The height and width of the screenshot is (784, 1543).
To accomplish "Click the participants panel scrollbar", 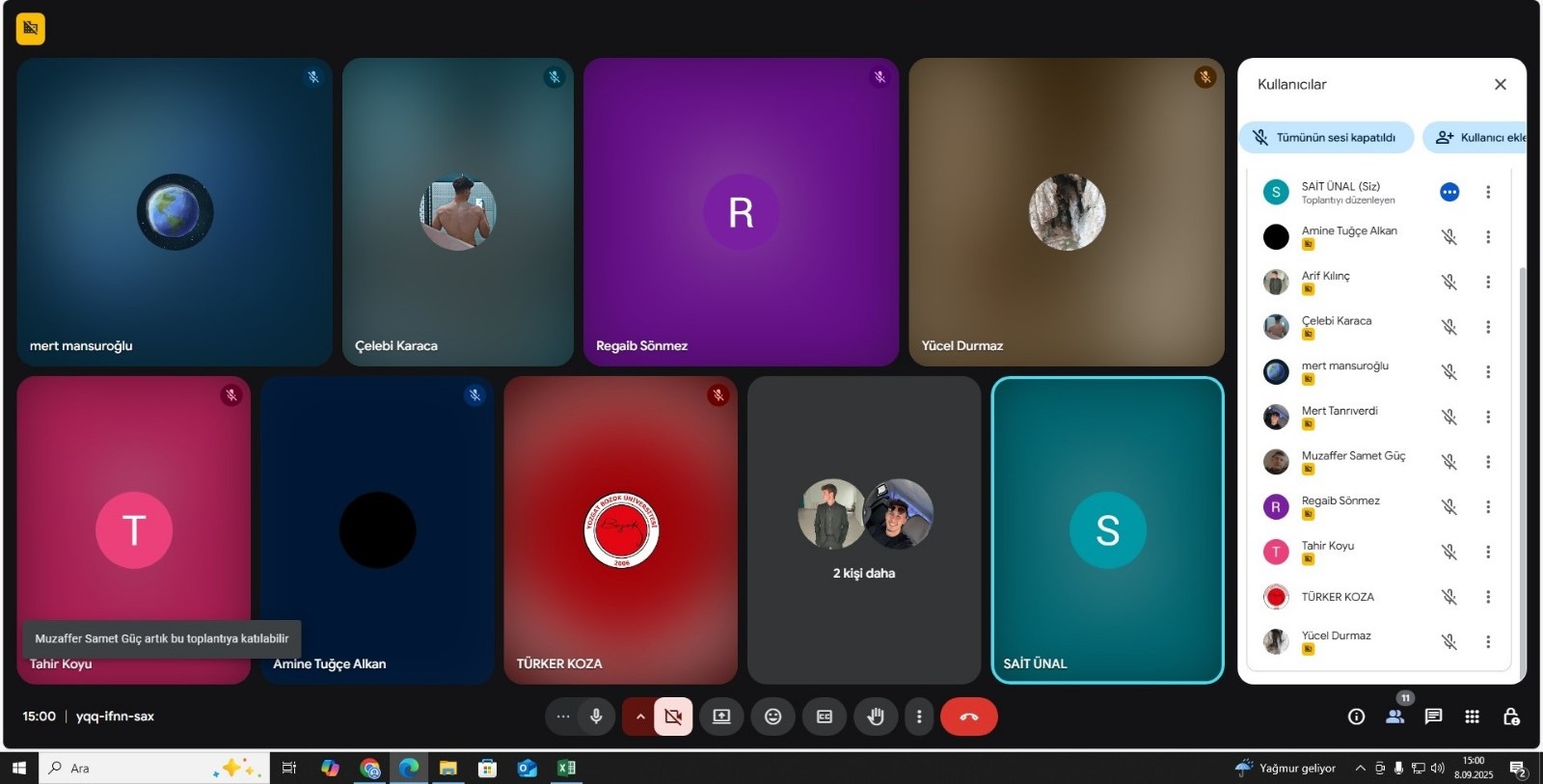I will (1522, 473).
